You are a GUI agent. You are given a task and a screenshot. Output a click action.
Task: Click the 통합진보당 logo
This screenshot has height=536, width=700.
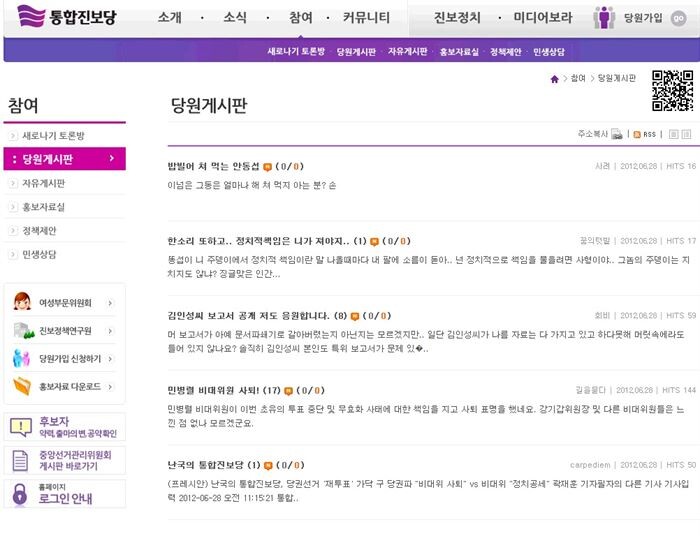coord(67,17)
